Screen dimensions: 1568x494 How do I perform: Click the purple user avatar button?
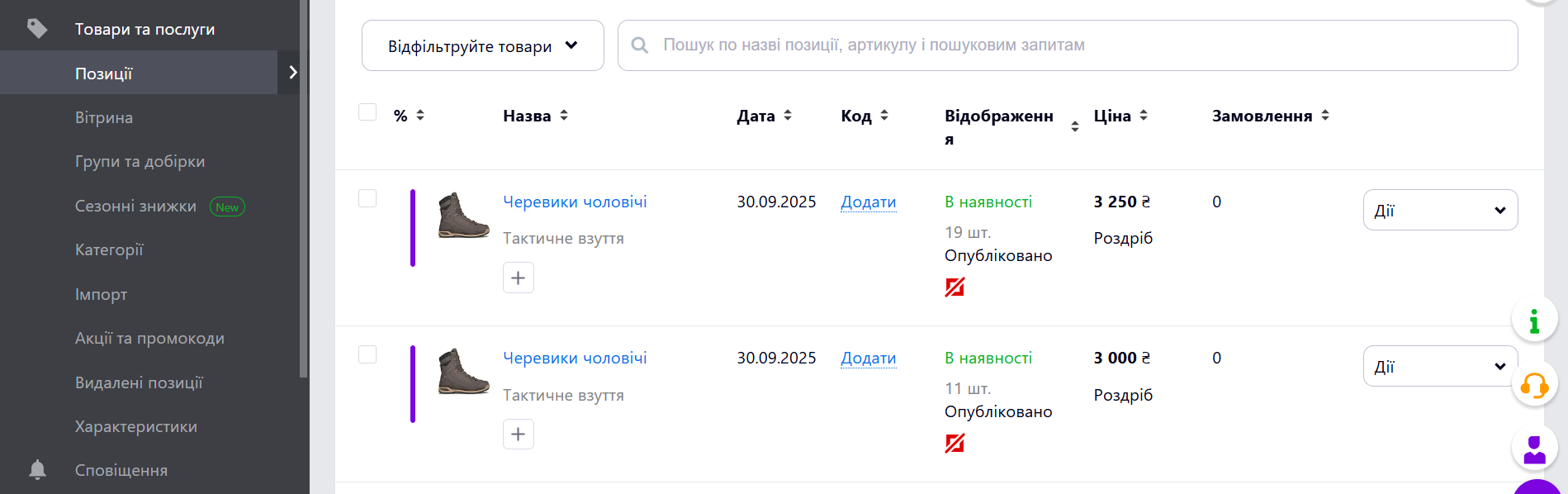tap(1534, 449)
